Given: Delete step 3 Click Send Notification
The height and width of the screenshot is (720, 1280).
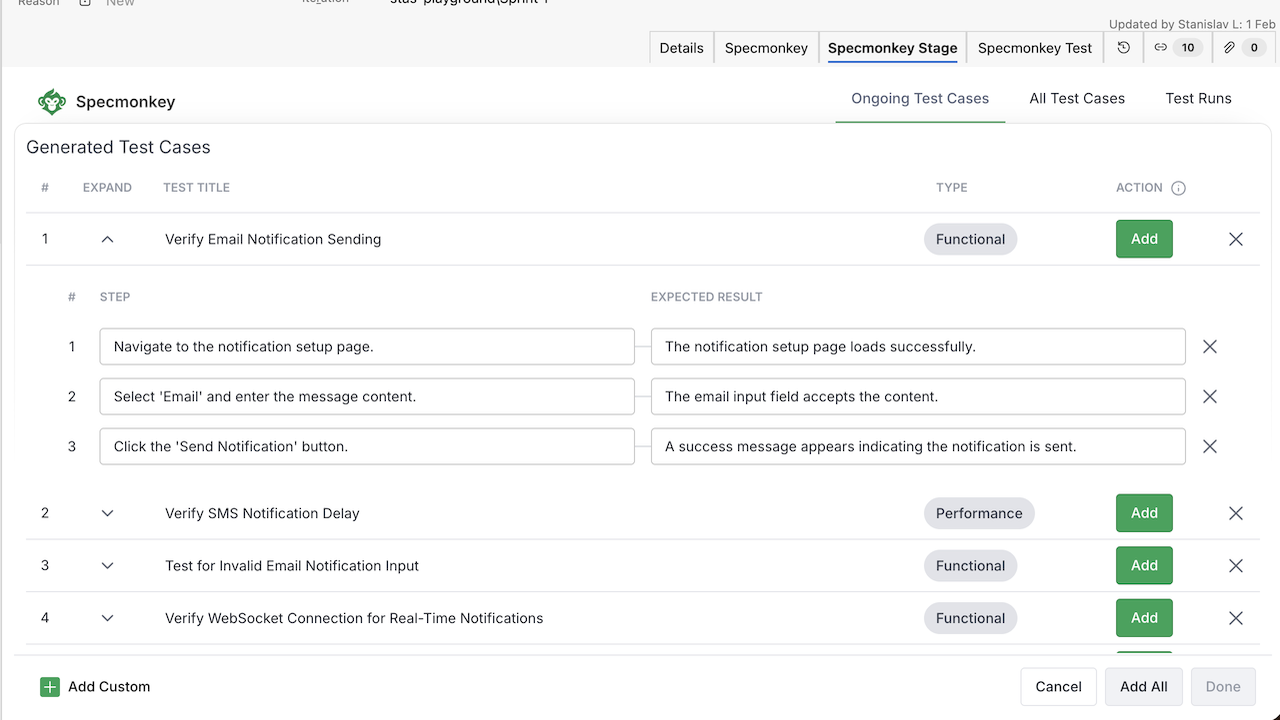Looking at the screenshot, I should coord(1210,447).
